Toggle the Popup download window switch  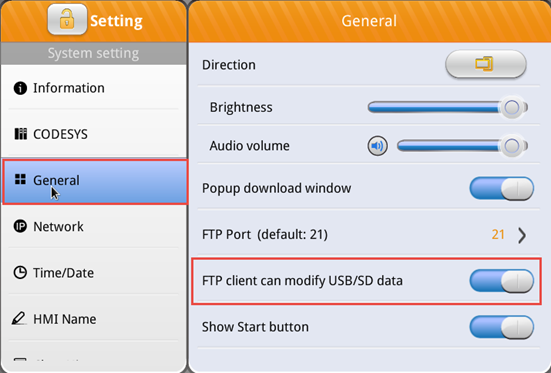(x=501, y=189)
